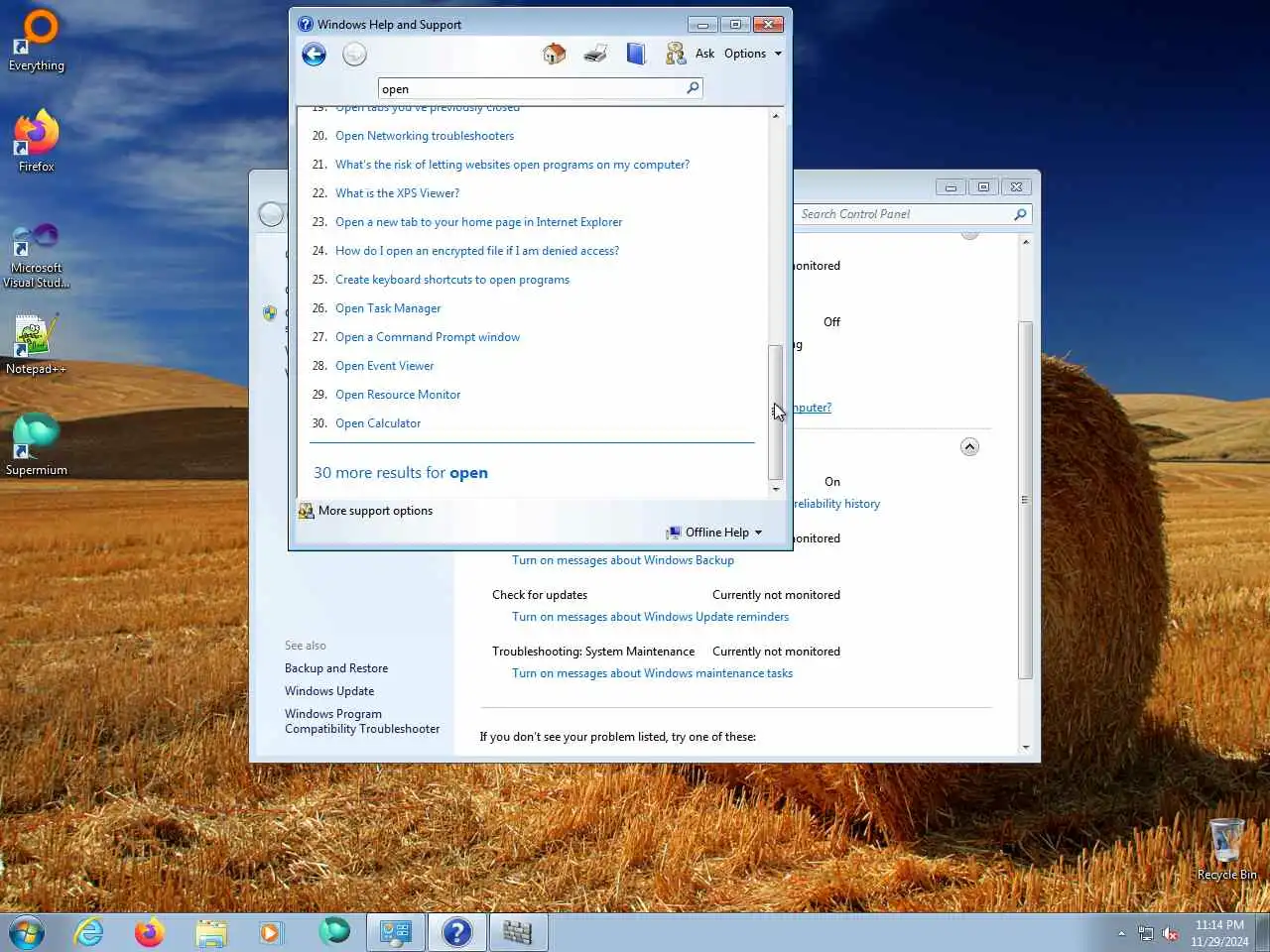Click the Ask icon in Help toolbar
This screenshot has height=952, width=1270.
[676, 54]
